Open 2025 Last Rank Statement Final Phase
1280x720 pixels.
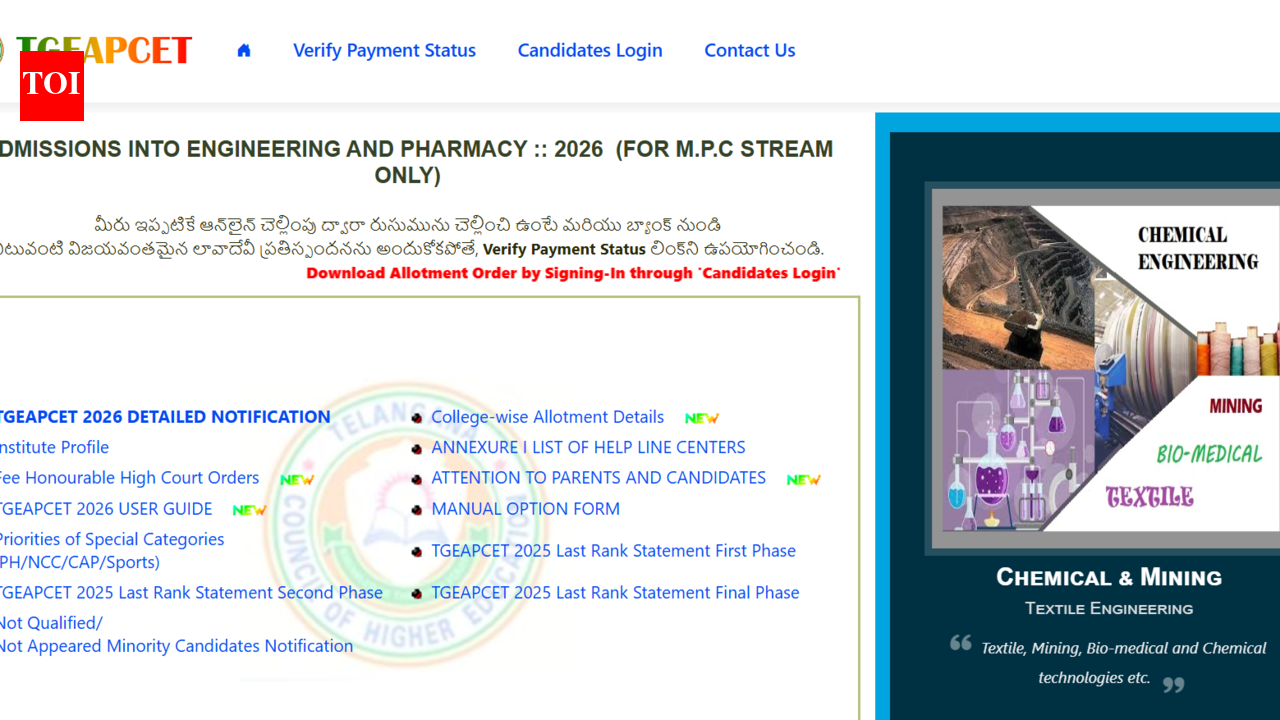(615, 593)
